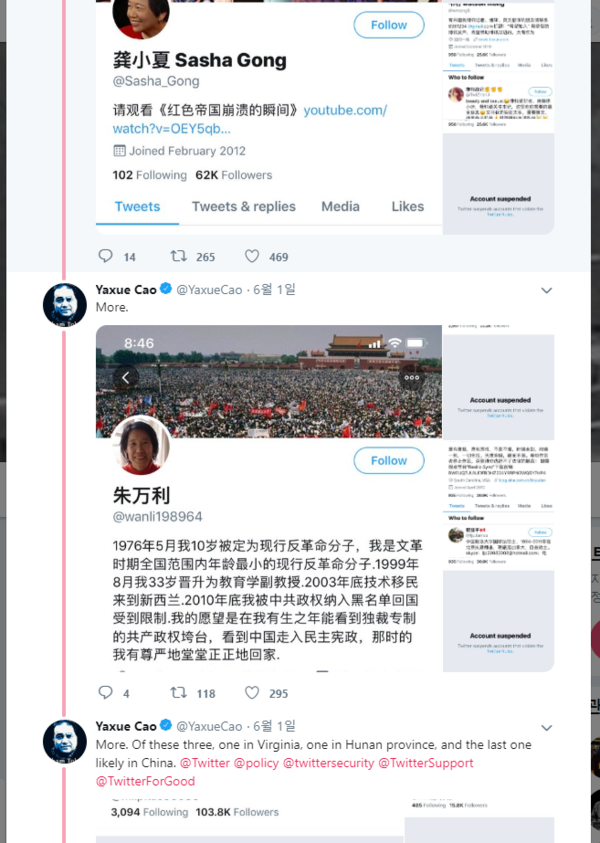Like the tweet with 295 likes
The height and width of the screenshot is (843, 600).
point(252,692)
